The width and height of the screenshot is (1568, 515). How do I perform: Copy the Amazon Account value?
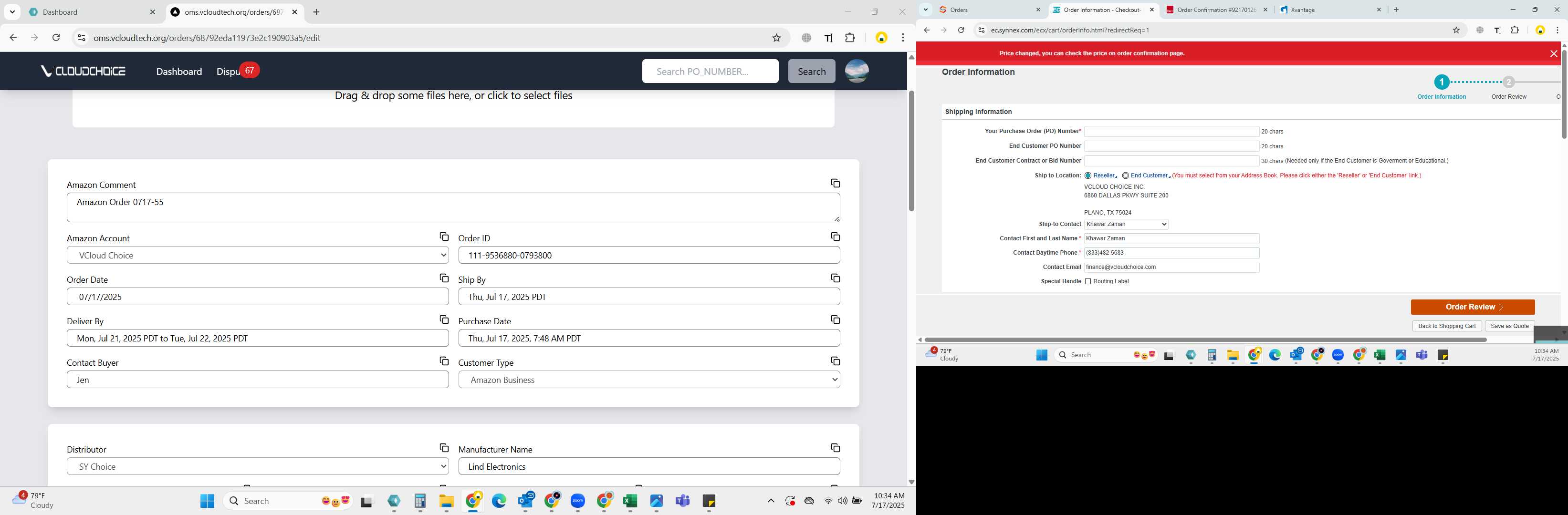point(444,237)
